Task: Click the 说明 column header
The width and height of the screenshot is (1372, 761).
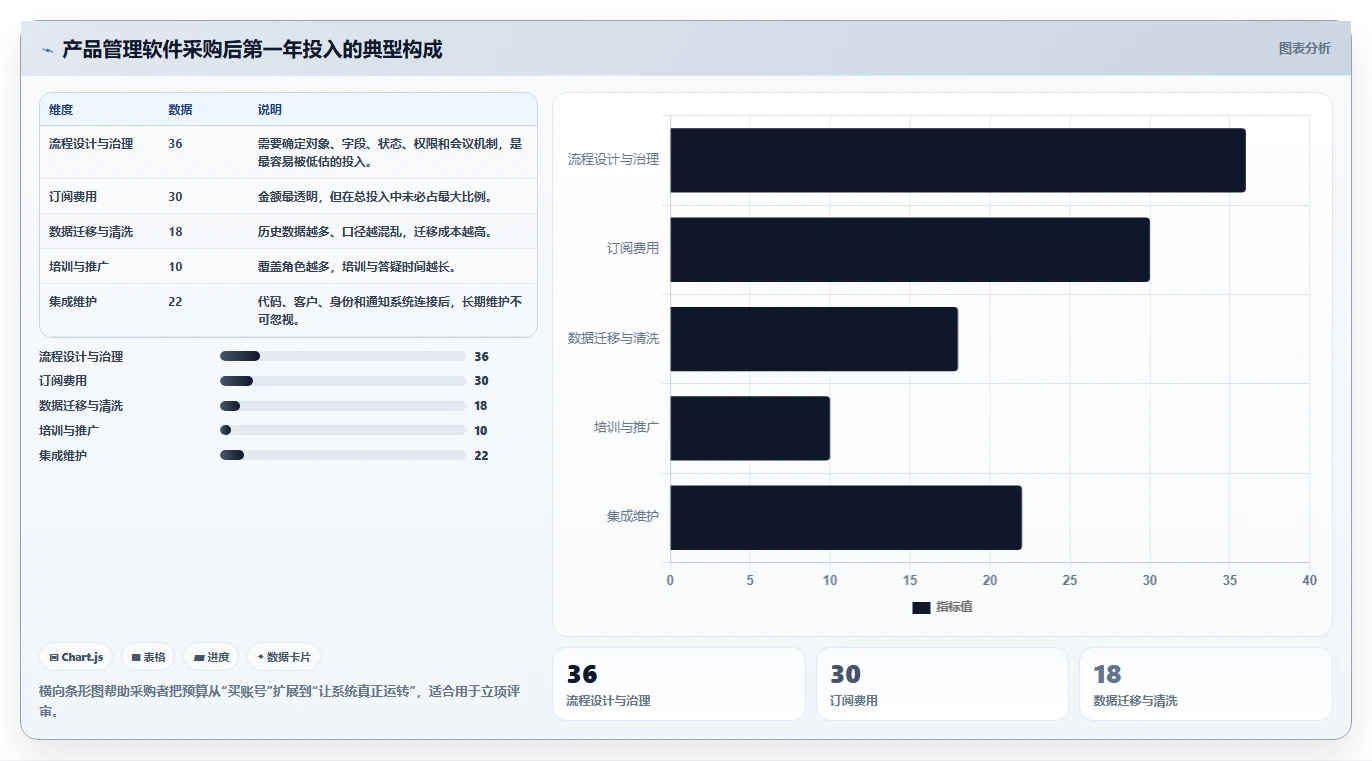Action: [270, 110]
